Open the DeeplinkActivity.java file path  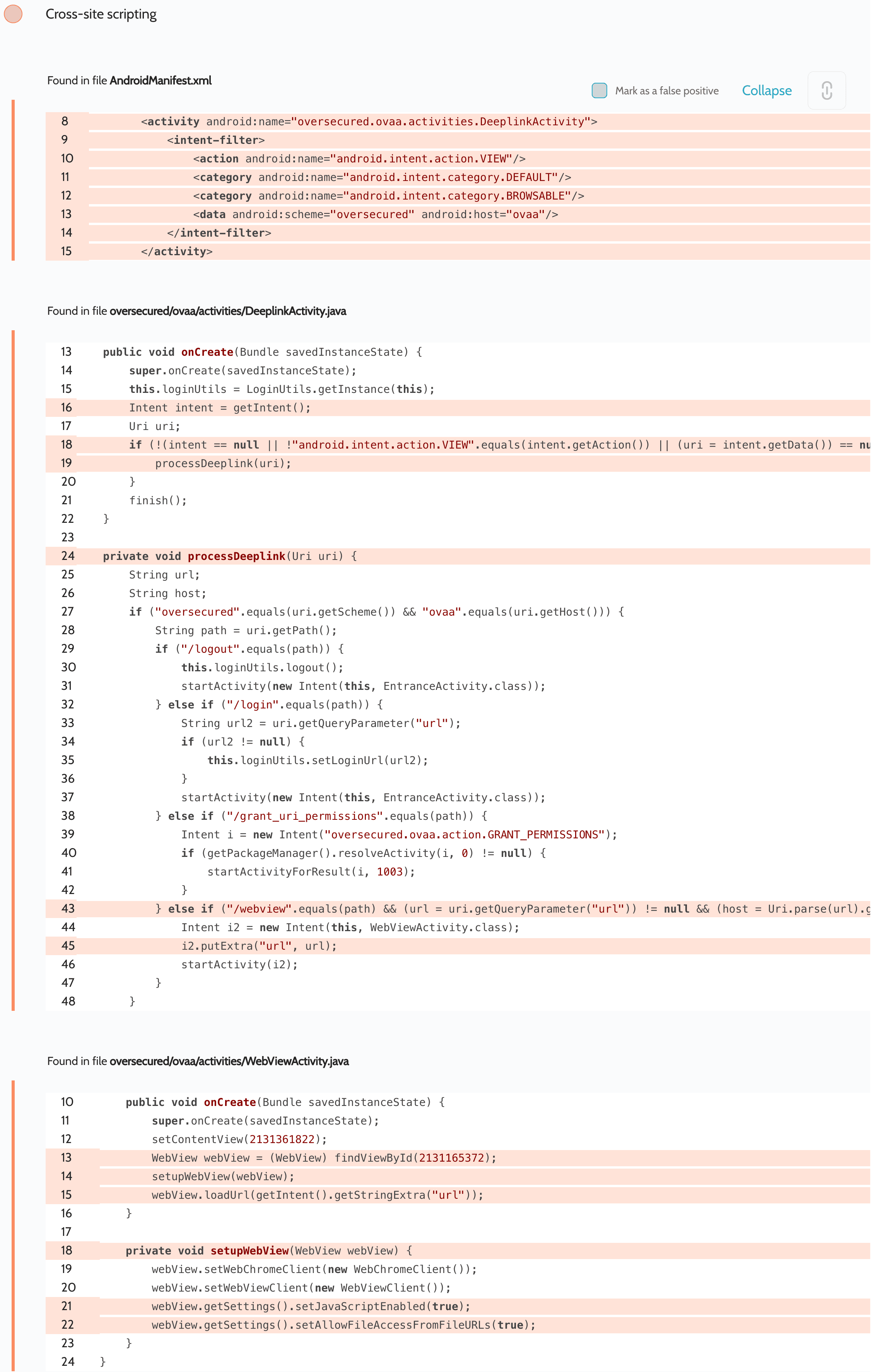pyautogui.click(x=227, y=311)
